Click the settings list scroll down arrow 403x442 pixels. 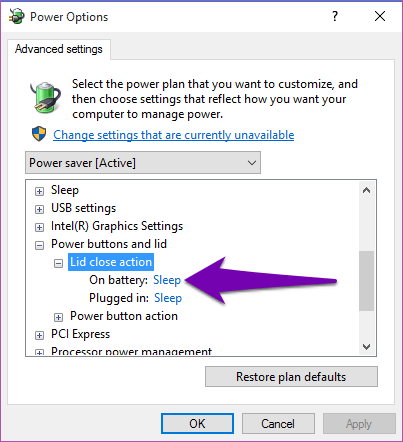click(367, 347)
